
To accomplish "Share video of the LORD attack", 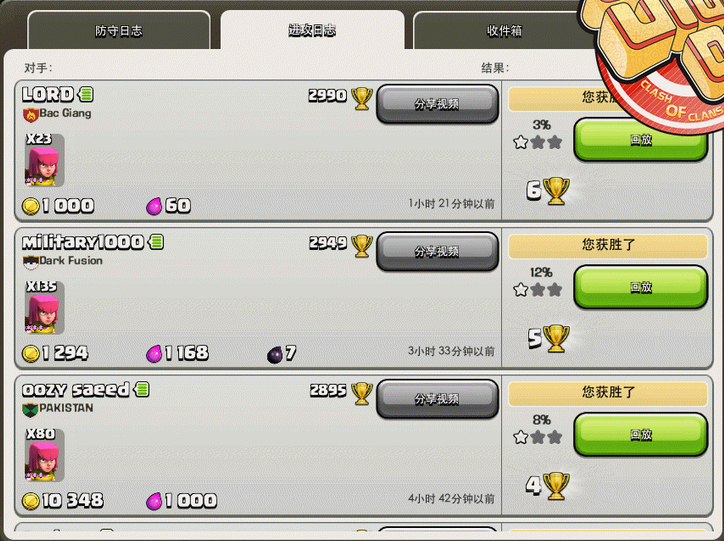I will pos(437,104).
